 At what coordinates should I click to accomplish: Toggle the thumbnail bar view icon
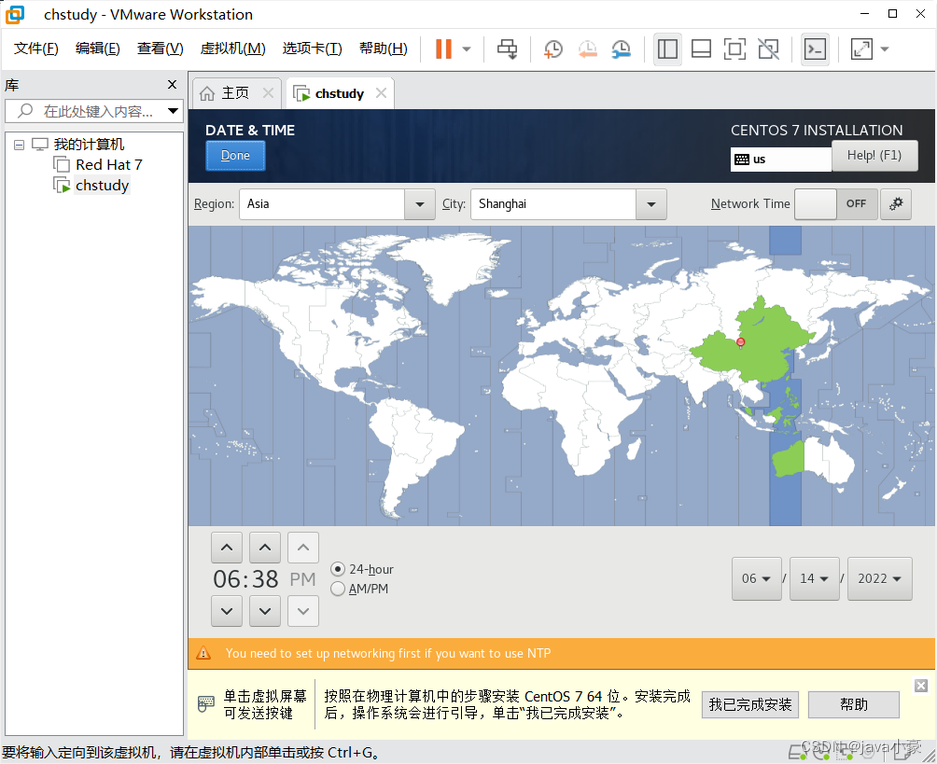tap(701, 49)
